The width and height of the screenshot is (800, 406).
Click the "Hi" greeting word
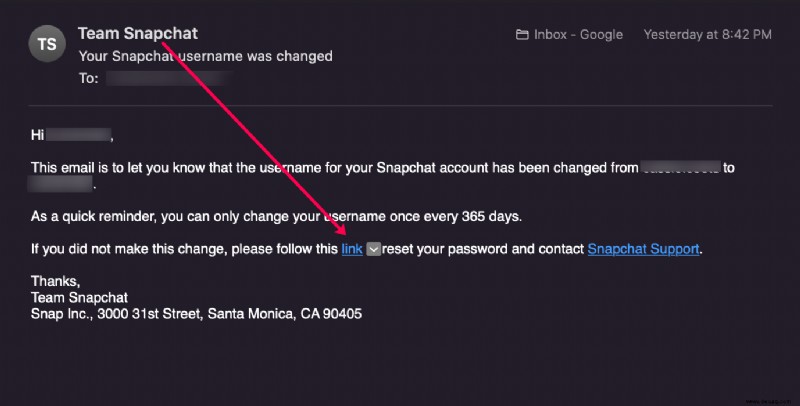[38, 135]
